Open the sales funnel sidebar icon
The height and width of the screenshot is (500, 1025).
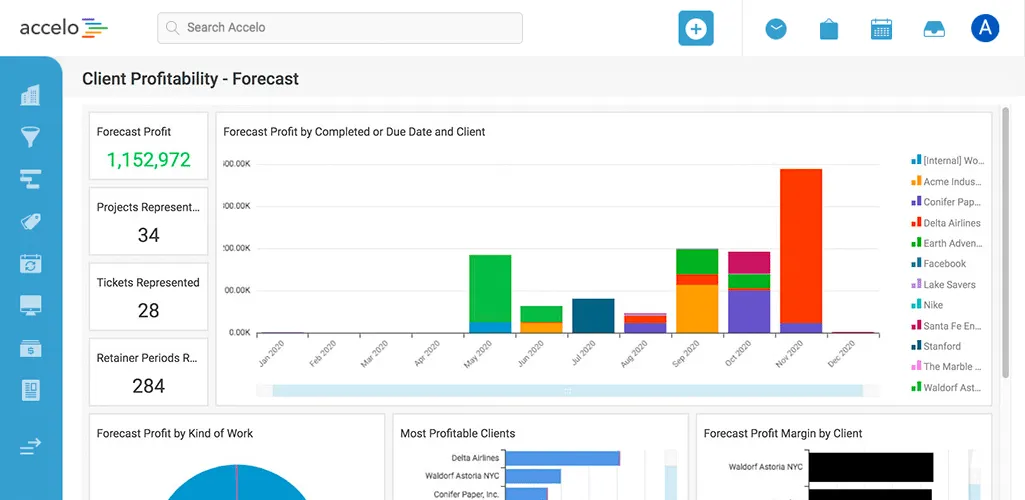coord(31,137)
